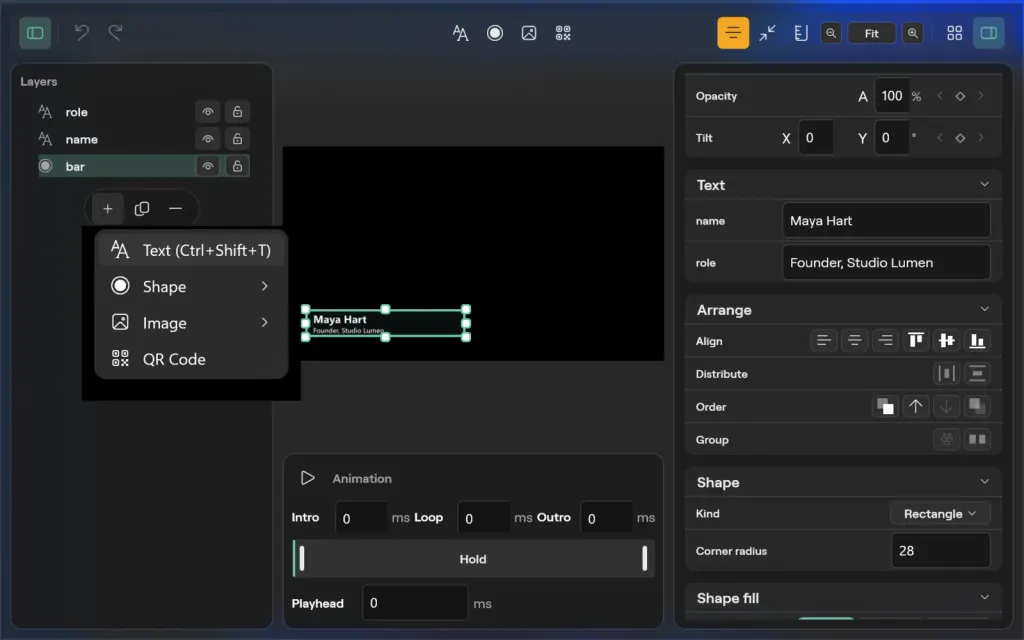This screenshot has width=1024, height=640.
Task: Add text with top toolbar text icon
Action: [x=460, y=33]
